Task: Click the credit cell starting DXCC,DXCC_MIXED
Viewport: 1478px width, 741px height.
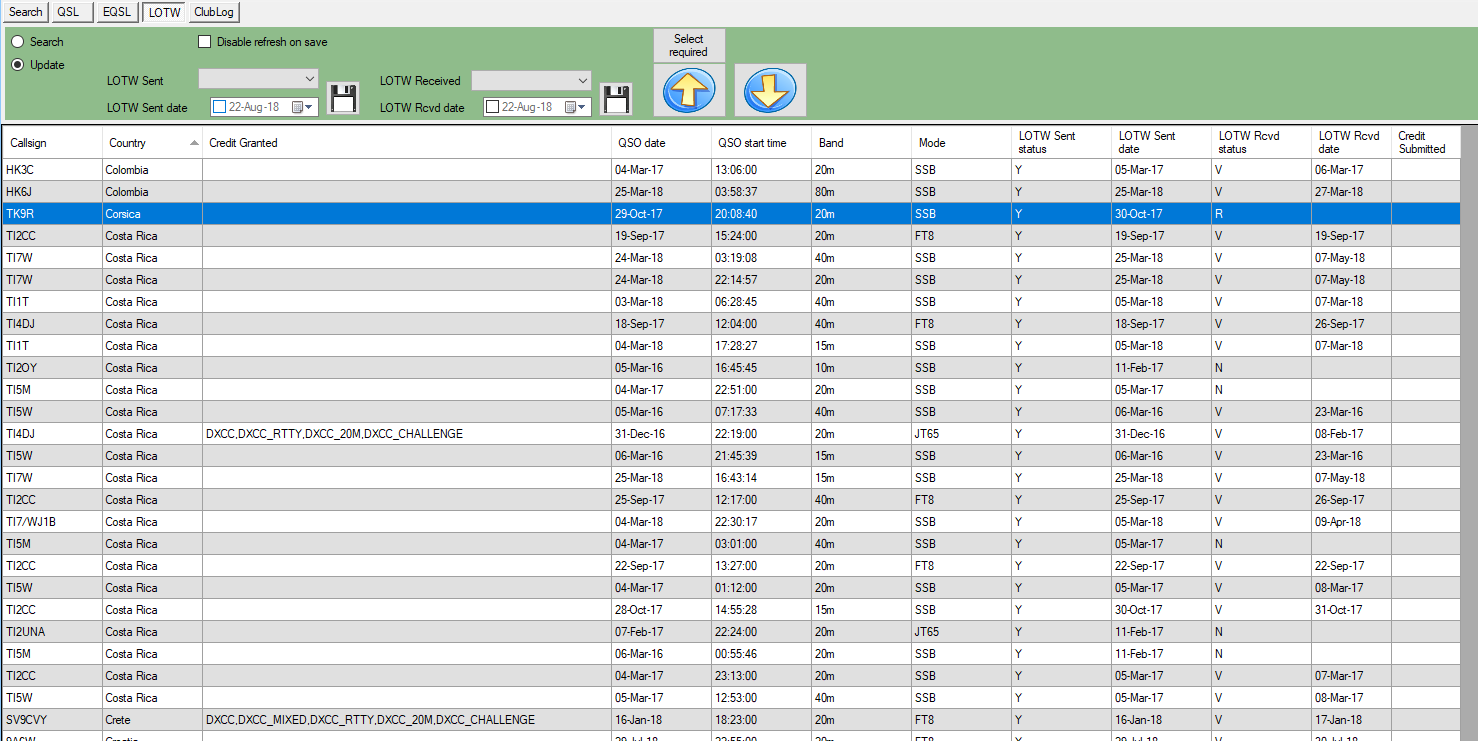Action: (407, 720)
